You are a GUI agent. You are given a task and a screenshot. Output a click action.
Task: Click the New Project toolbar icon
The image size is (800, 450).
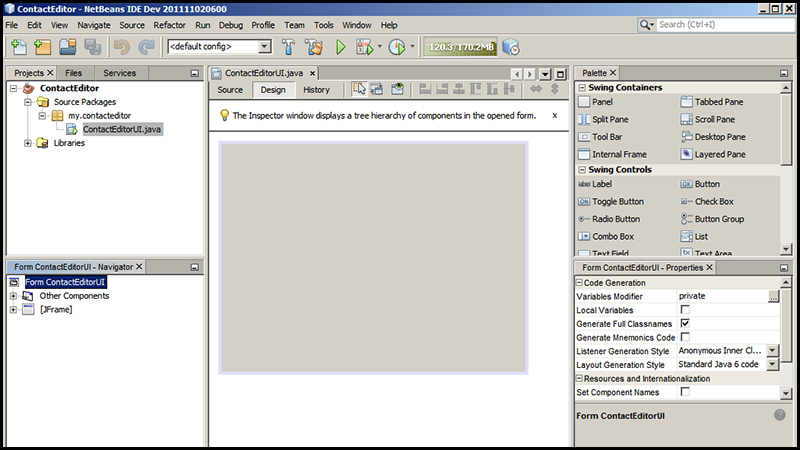43,47
